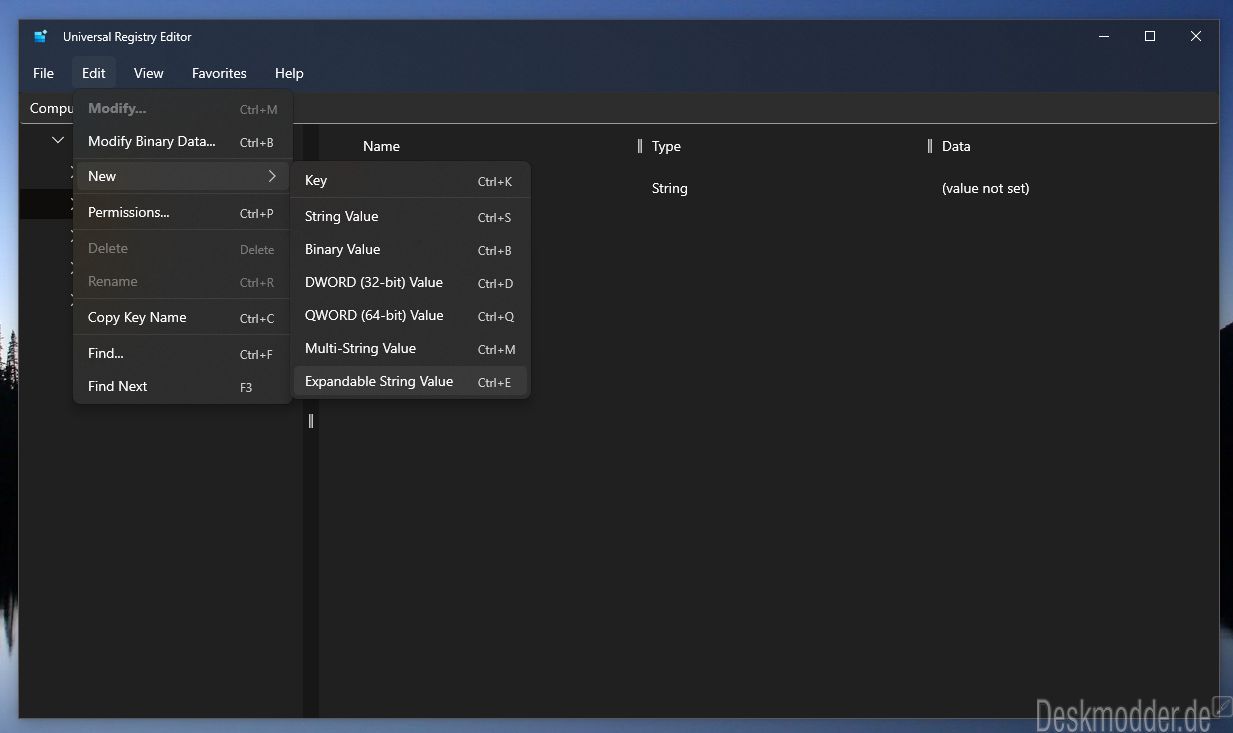Sort values by Type column header
Screen dimensions: 1233x733
[x=666, y=146]
